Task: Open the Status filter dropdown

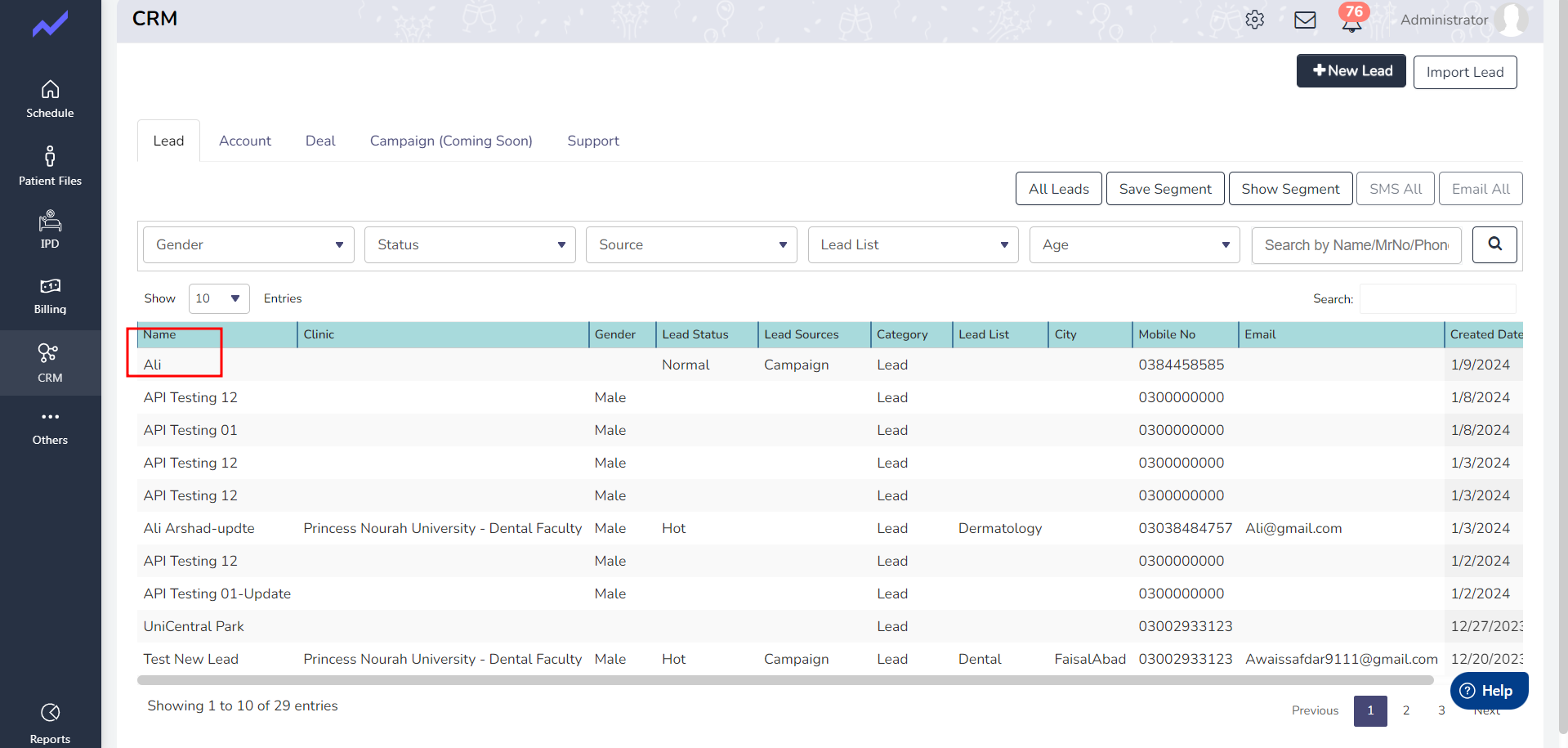Action: point(470,244)
